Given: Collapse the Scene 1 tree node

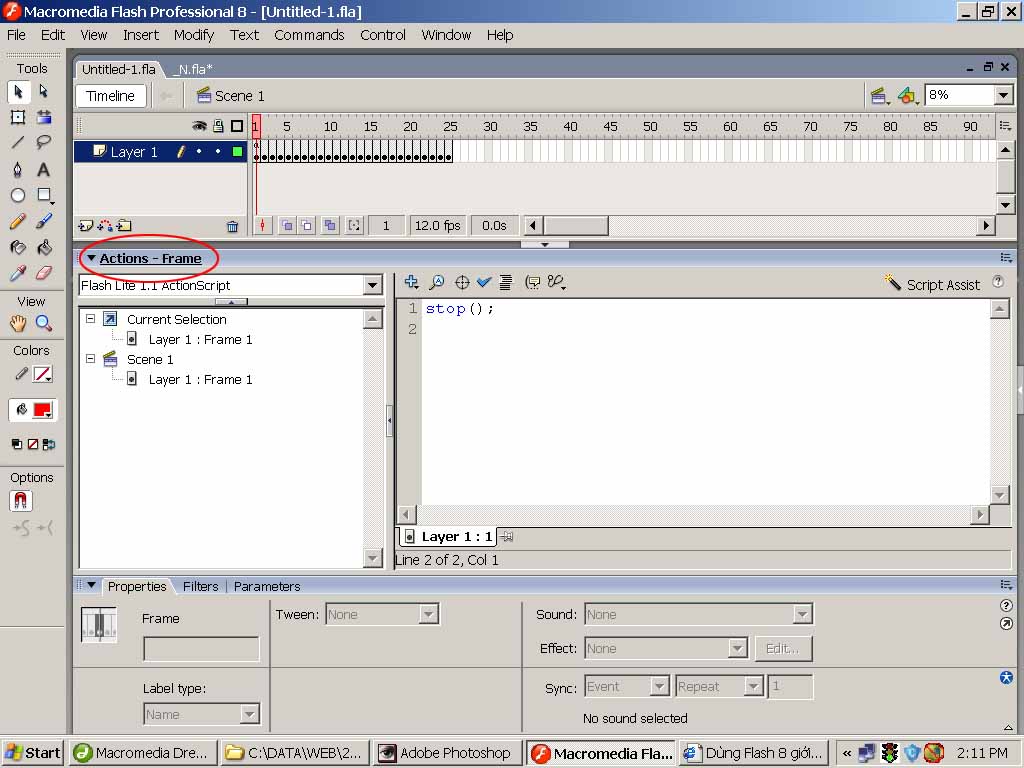Looking at the screenshot, I should (x=91, y=359).
